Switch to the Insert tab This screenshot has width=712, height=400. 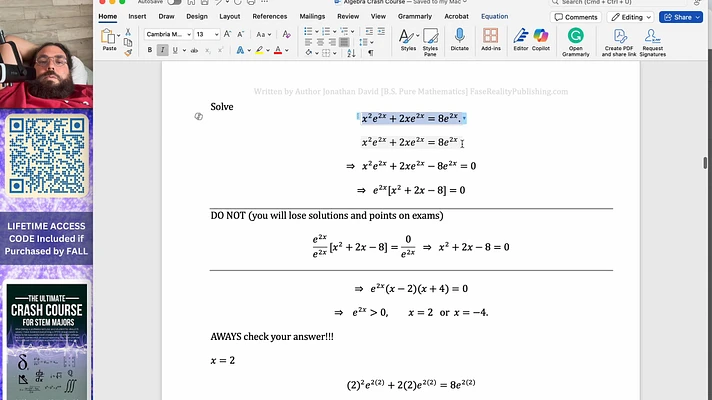[x=137, y=16]
